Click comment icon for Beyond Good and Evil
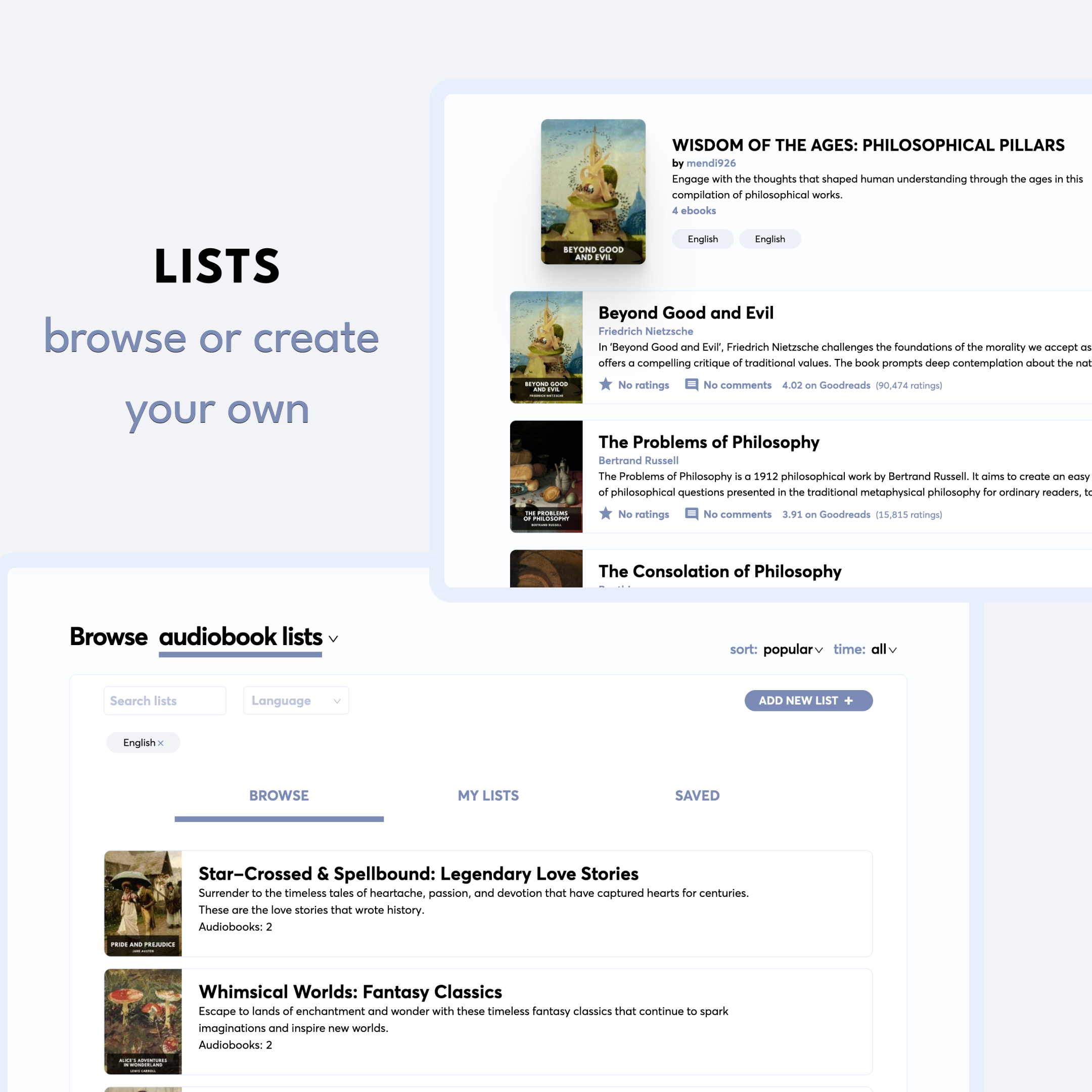1092x1092 pixels. tap(691, 385)
